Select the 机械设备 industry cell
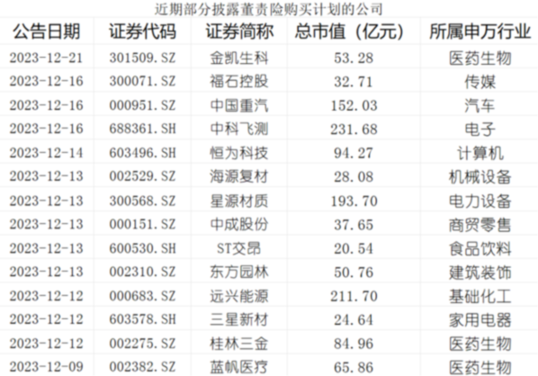Viewport: 538px width, 376px height. (479, 176)
